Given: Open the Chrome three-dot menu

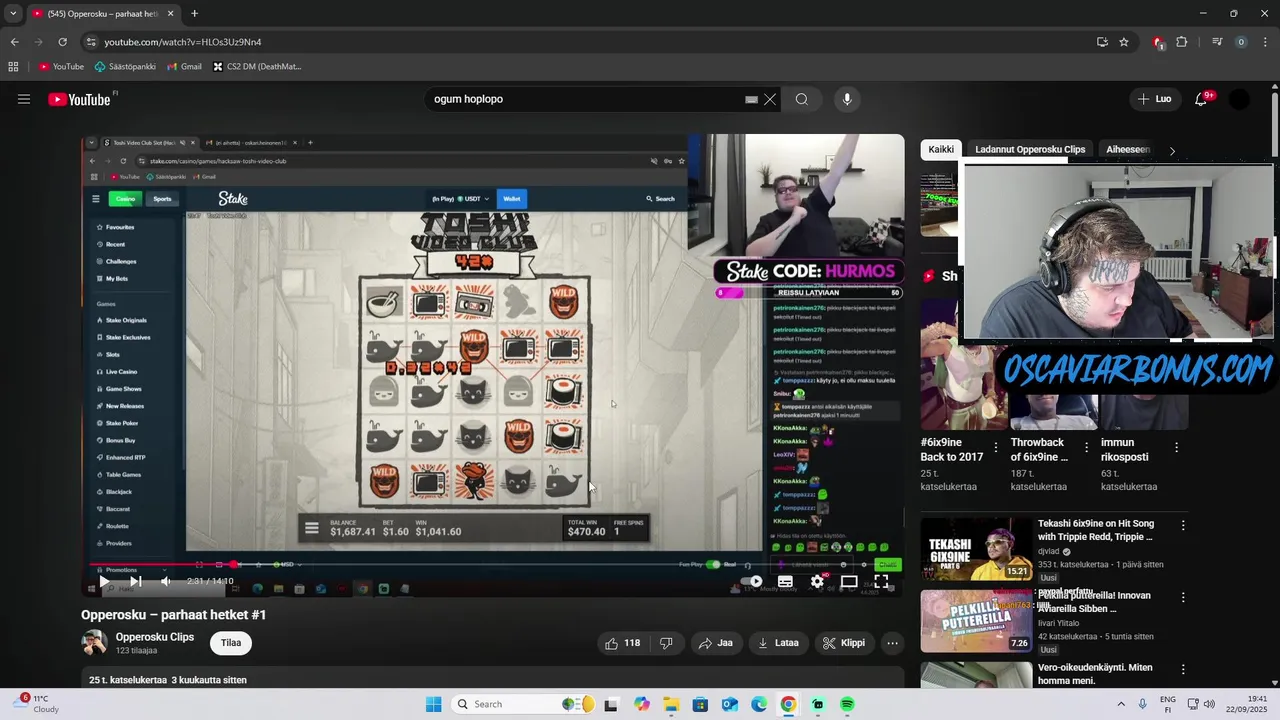Looking at the screenshot, I should [x=1265, y=42].
